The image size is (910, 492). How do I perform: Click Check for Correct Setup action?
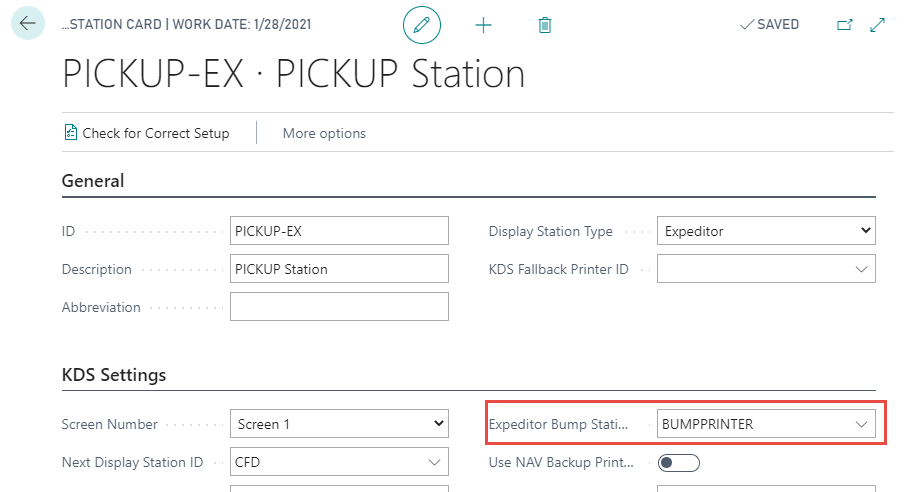pyautogui.click(x=156, y=133)
